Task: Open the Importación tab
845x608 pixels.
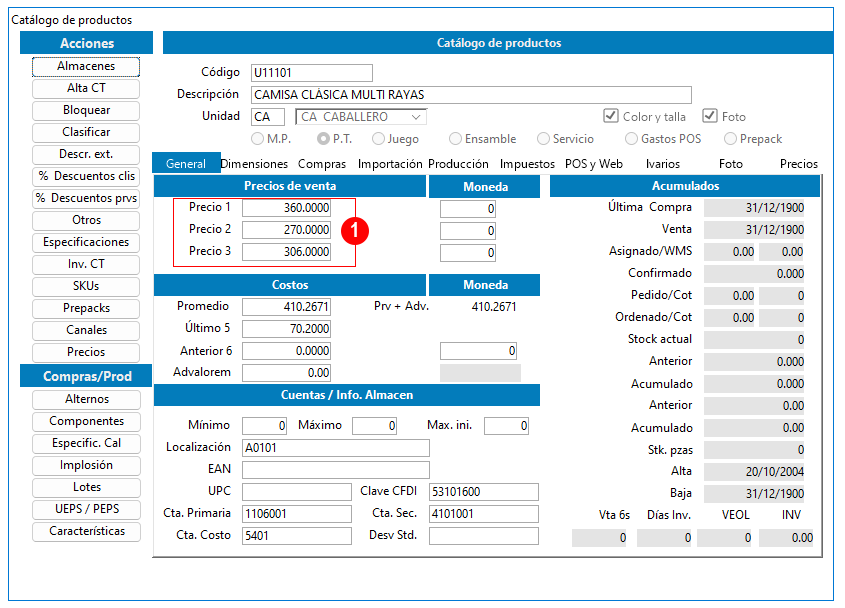Action: 390,164
